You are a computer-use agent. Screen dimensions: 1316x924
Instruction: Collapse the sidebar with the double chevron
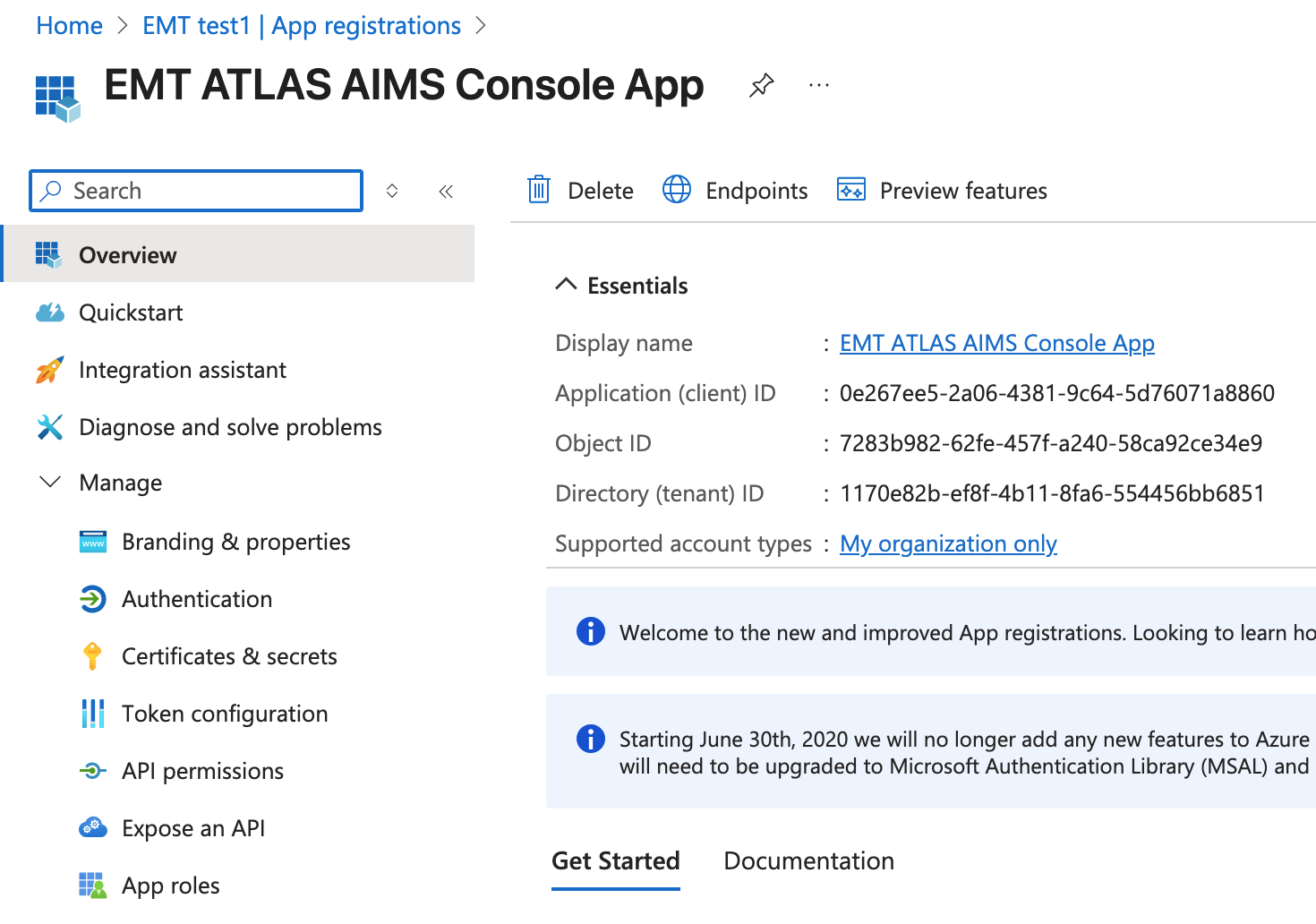pyautogui.click(x=446, y=191)
